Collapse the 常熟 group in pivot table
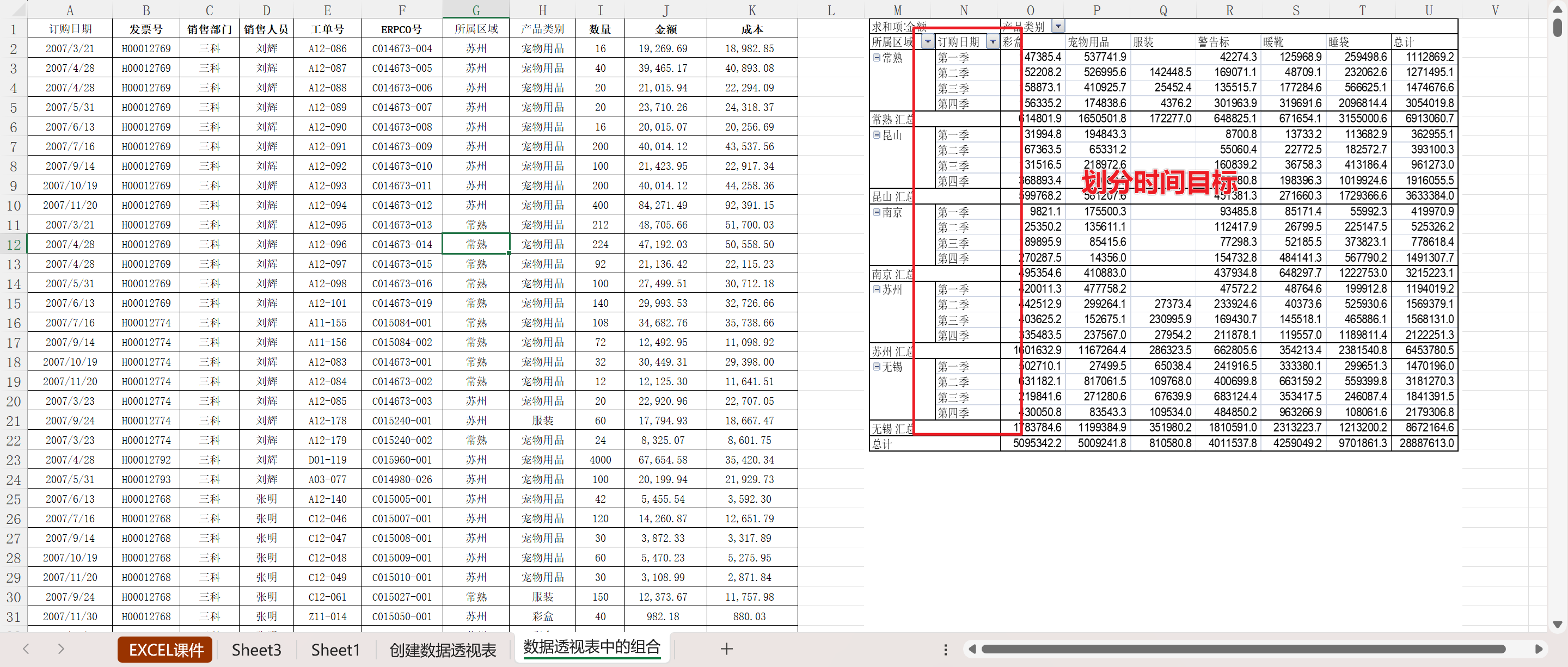 pos(877,57)
